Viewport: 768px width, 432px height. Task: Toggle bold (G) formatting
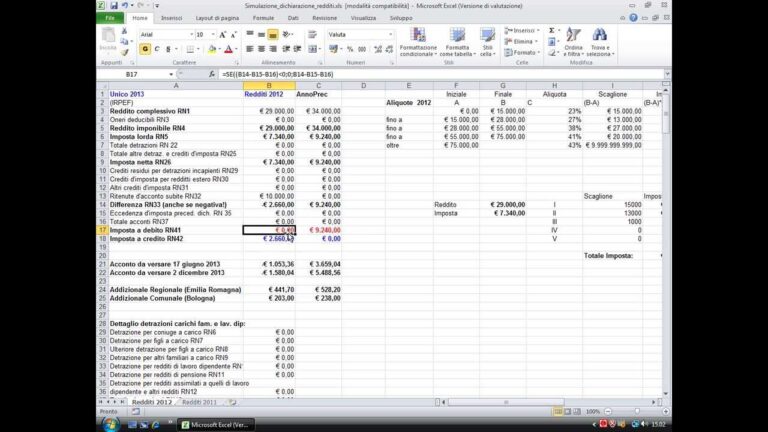145,49
